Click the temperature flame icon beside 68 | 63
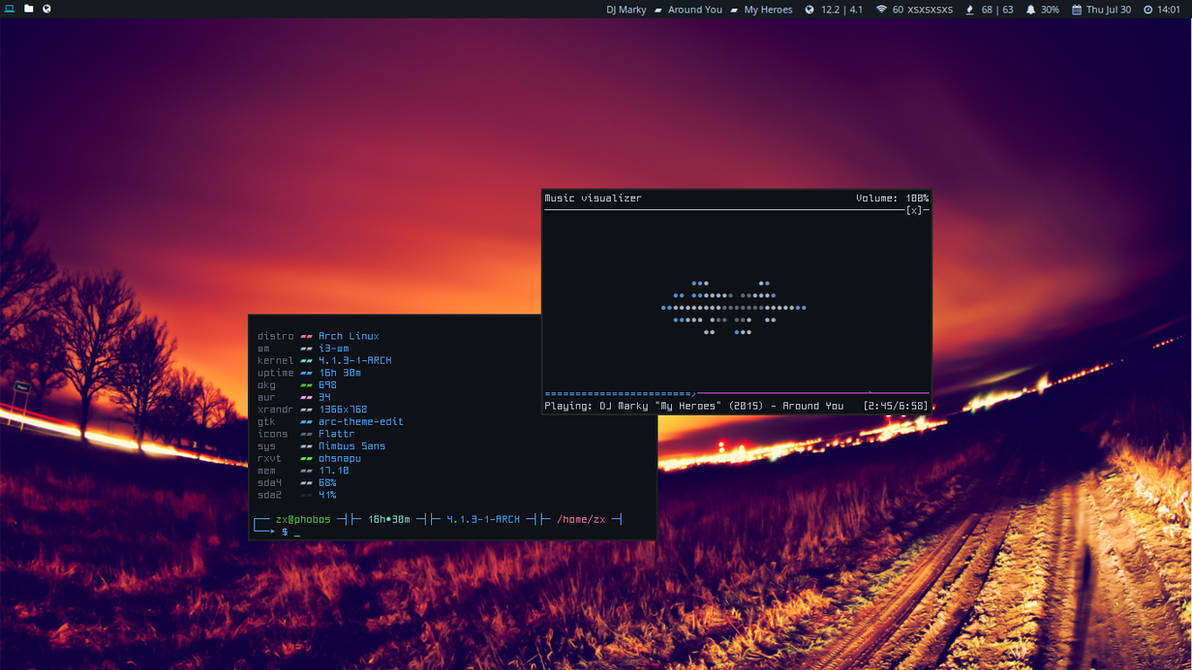 pos(969,10)
